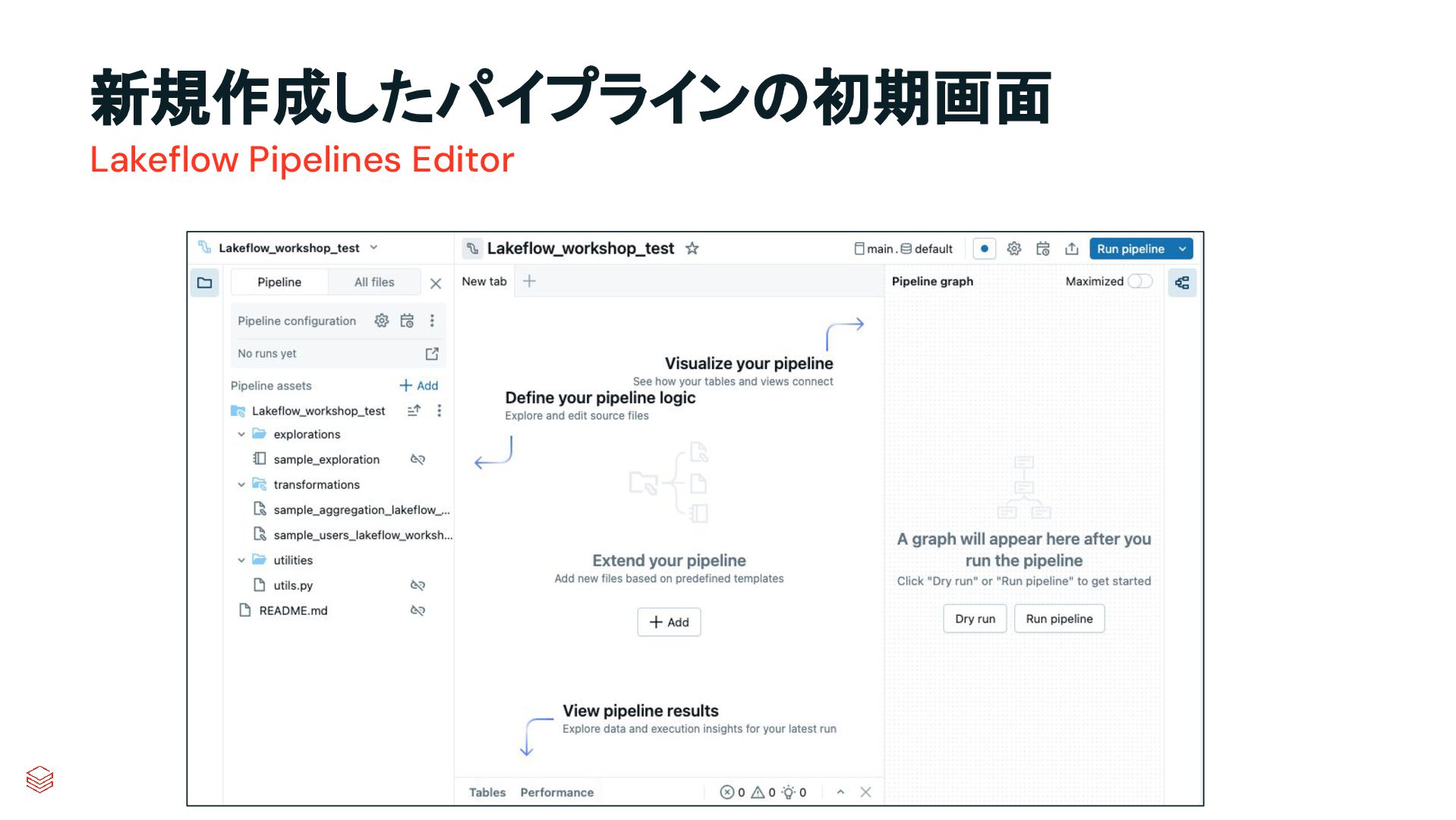
Task: Toggle the pipeline graph panel icon
Action: coord(1182,283)
